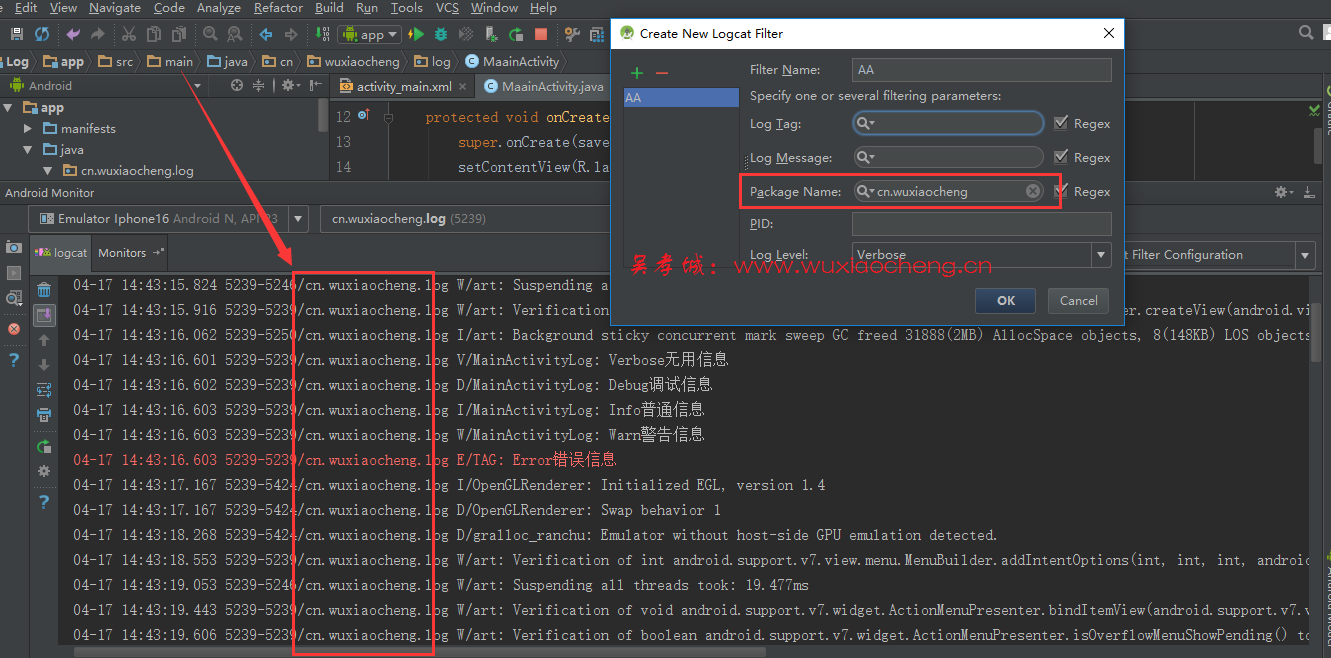Toggle Regex checkbox for Log Message
1331x658 pixels.
point(1061,157)
